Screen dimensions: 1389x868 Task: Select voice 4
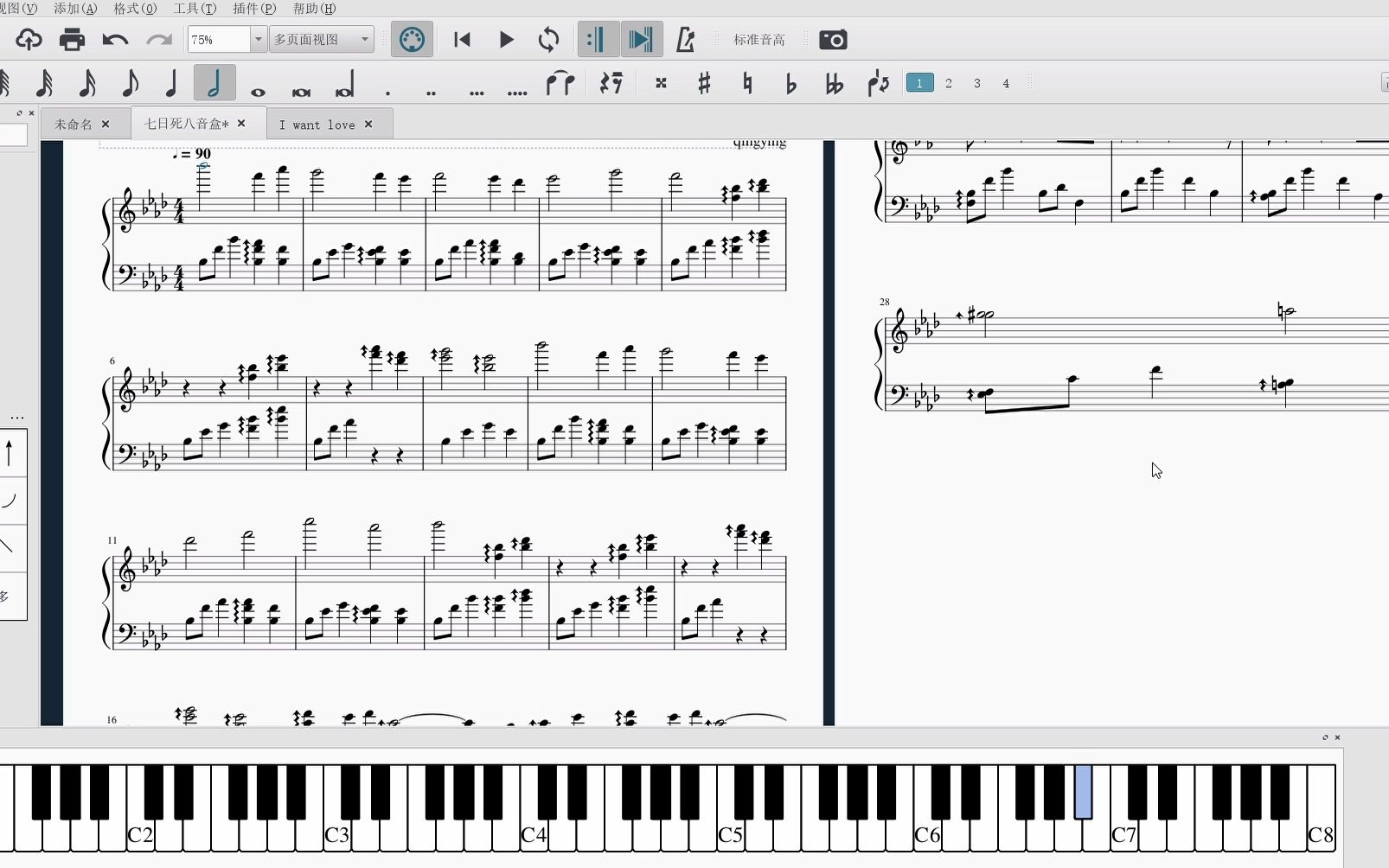point(1006,83)
